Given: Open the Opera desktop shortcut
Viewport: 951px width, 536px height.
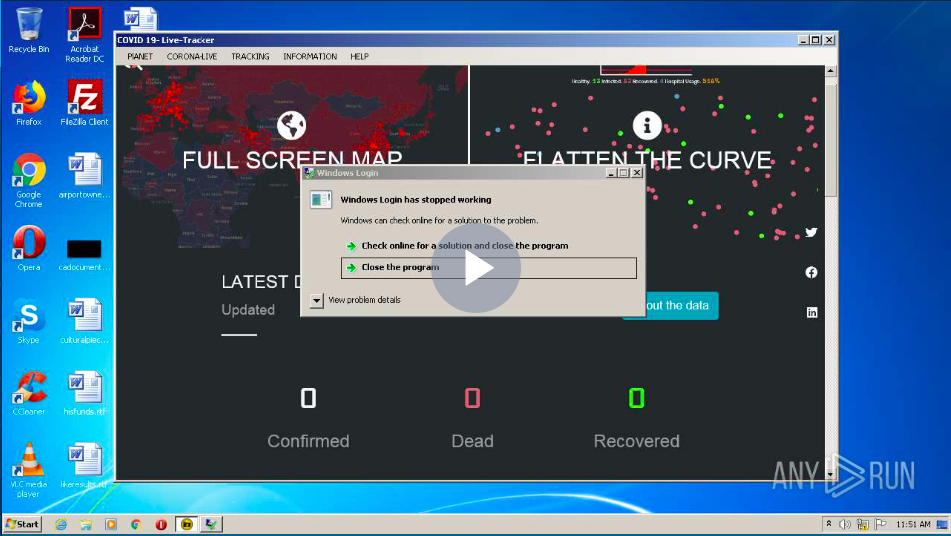Looking at the screenshot, I should (29, 247).
